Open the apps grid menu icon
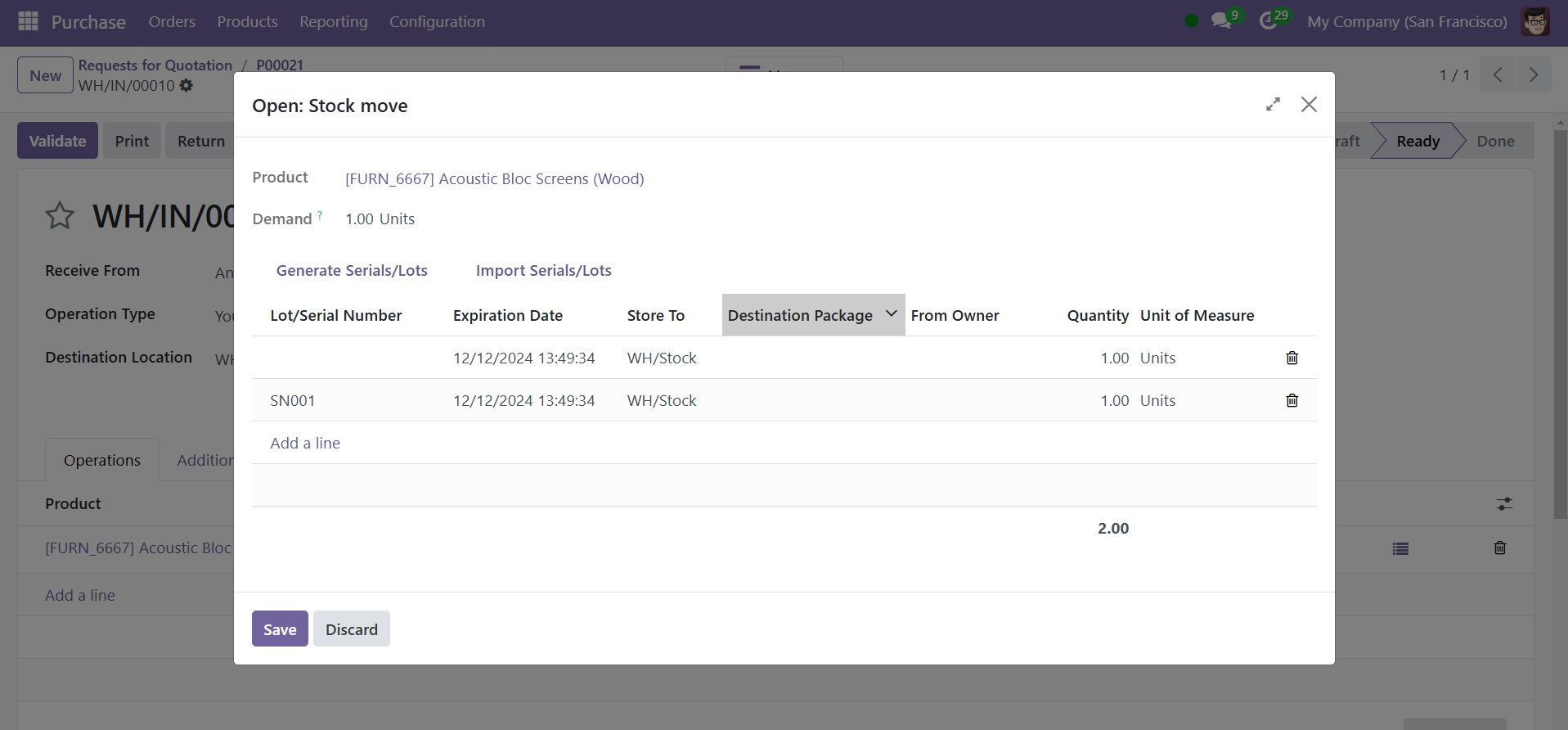1568x730 pixels. 28,21
